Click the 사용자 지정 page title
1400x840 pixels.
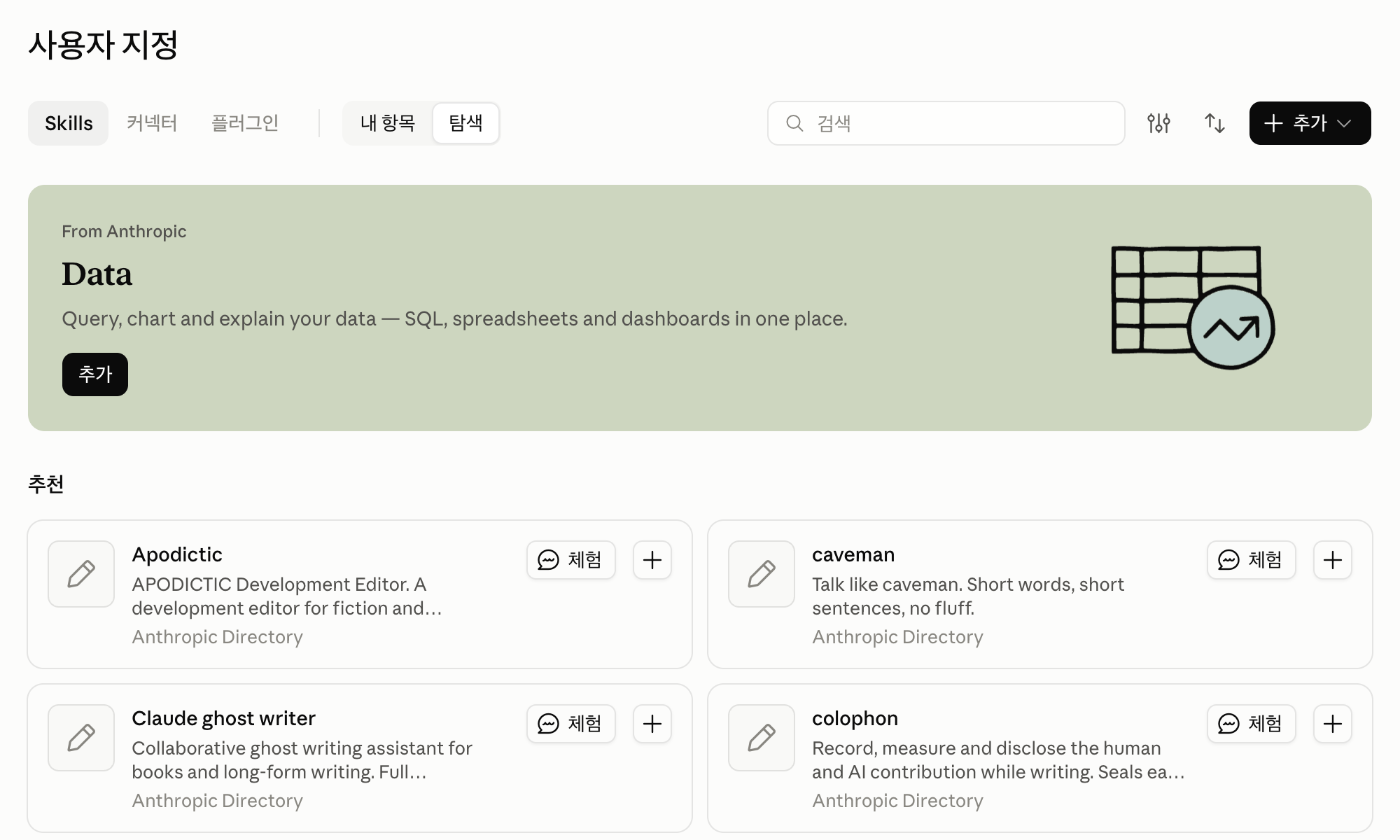pyautogui.click(x=103, y=45)
